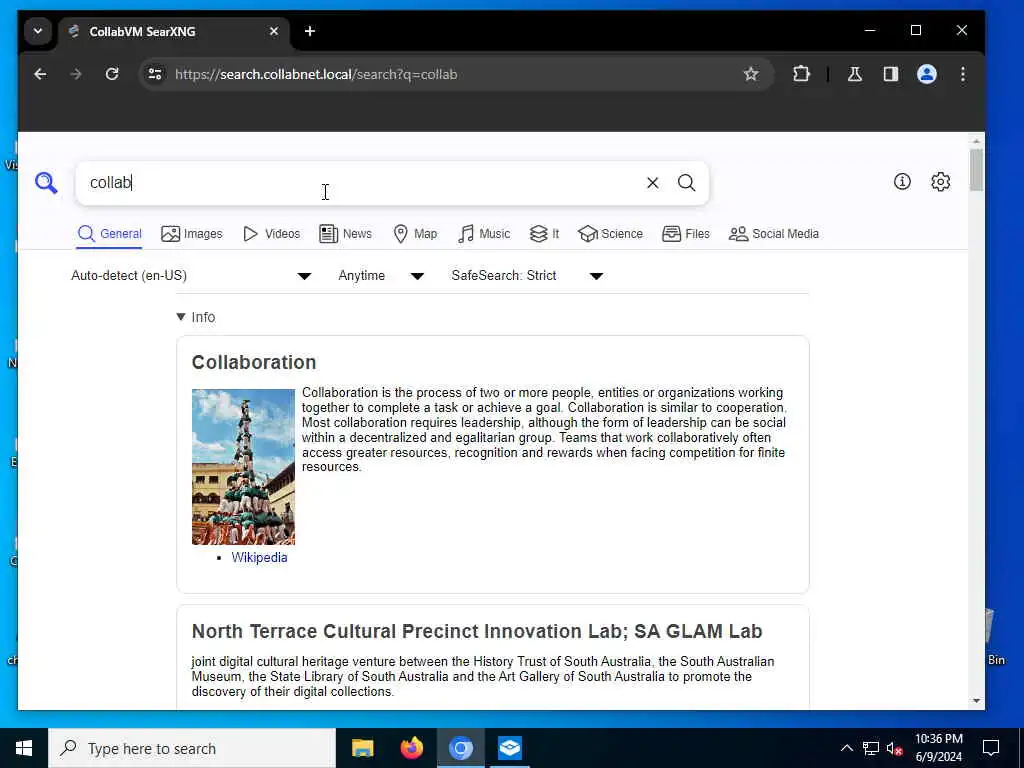Switch to the Music category tab
This screenshot has height=768, width=1024.
click(484, 234)
